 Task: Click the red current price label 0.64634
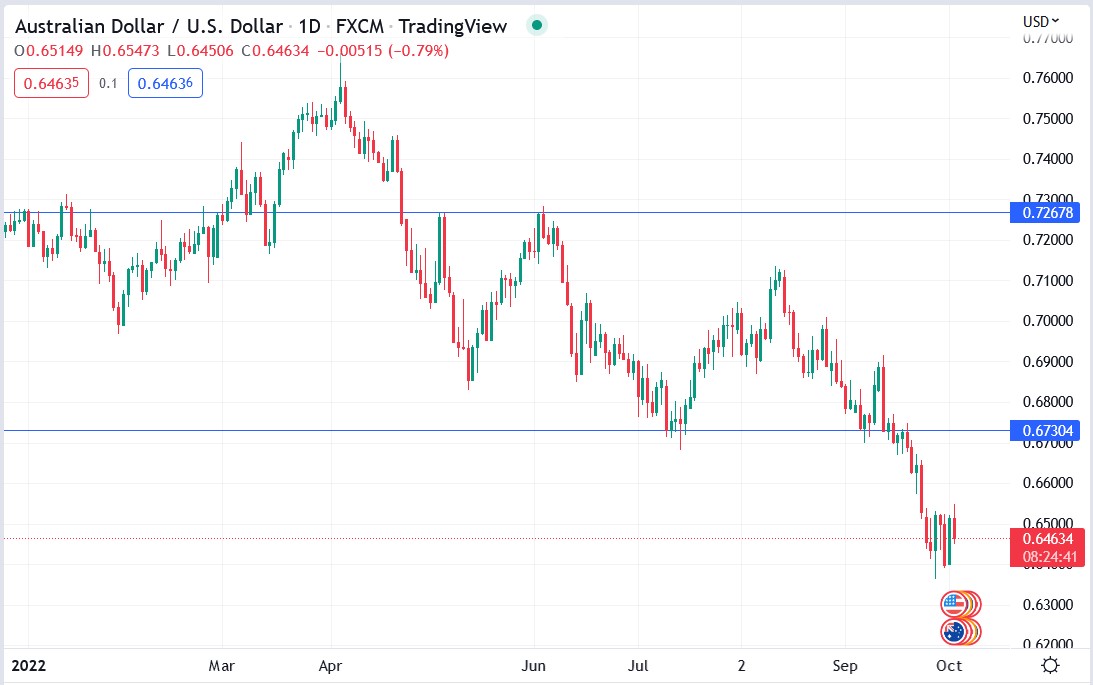point(1048,539)
